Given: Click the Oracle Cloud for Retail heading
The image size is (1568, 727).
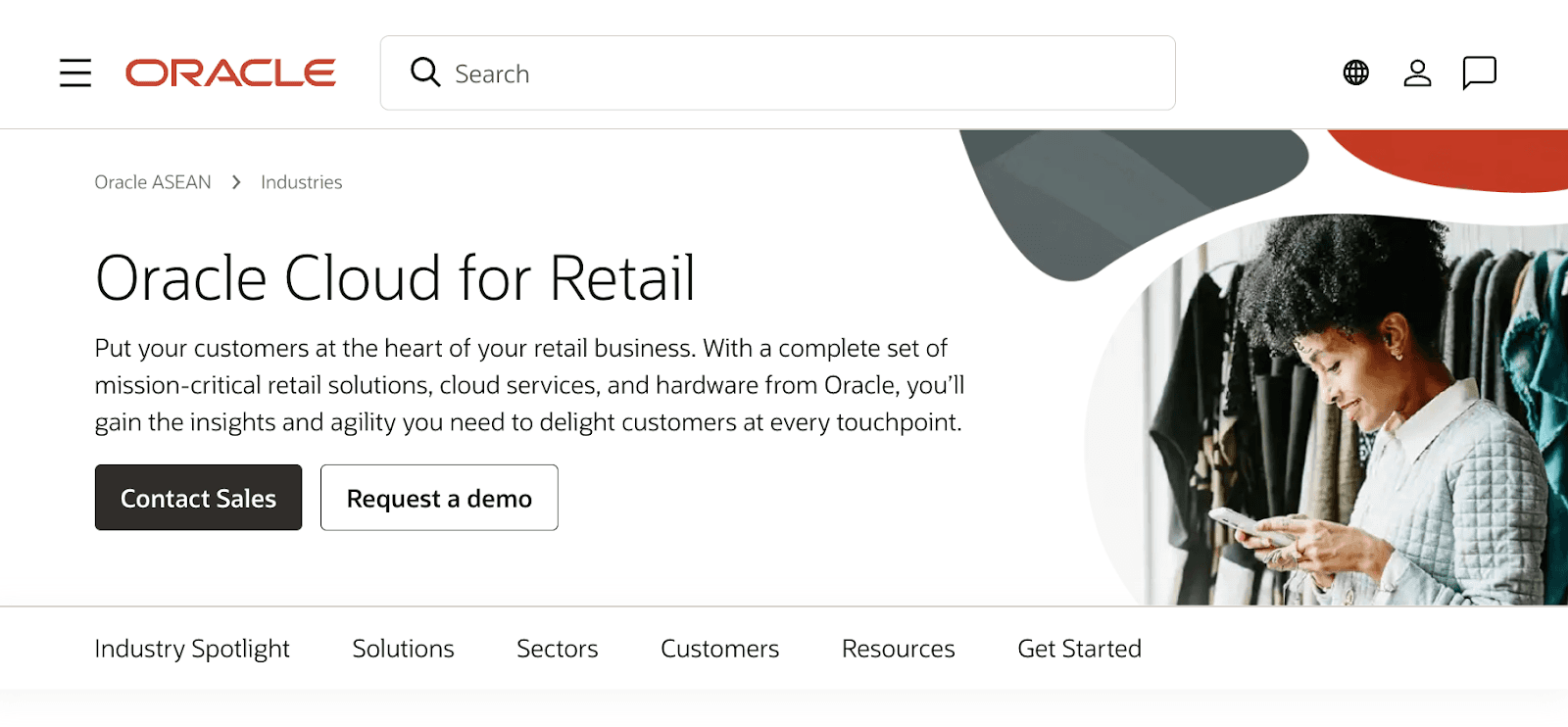Looking at the screenshot, I should pyautogui.click(x=395, y=277).
